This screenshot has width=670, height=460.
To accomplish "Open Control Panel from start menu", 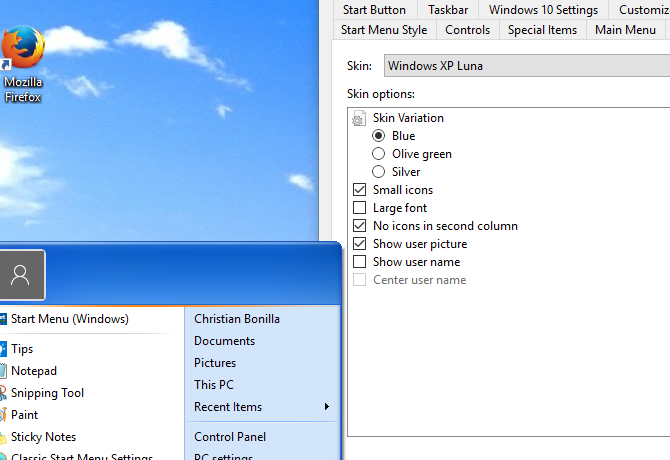I will [230, 437].
